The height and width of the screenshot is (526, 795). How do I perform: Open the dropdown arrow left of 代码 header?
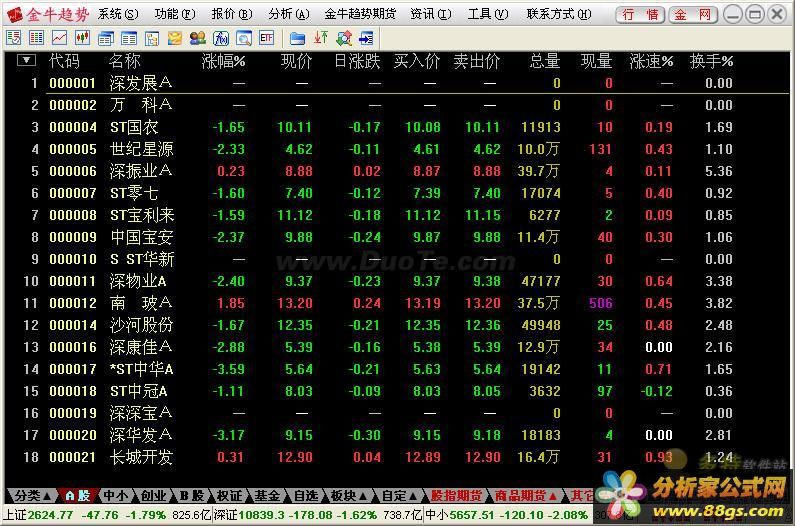pyautogui.click(x=26, y=60)
